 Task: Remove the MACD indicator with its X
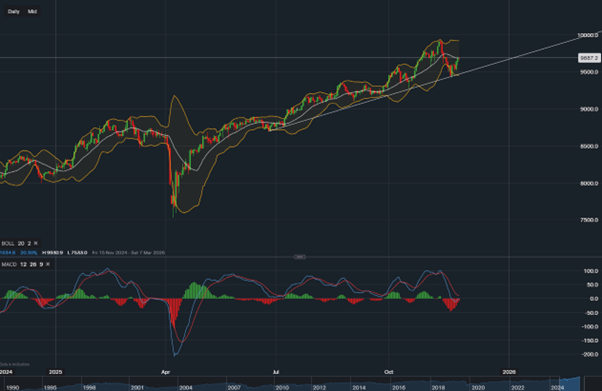click(48, 264)
